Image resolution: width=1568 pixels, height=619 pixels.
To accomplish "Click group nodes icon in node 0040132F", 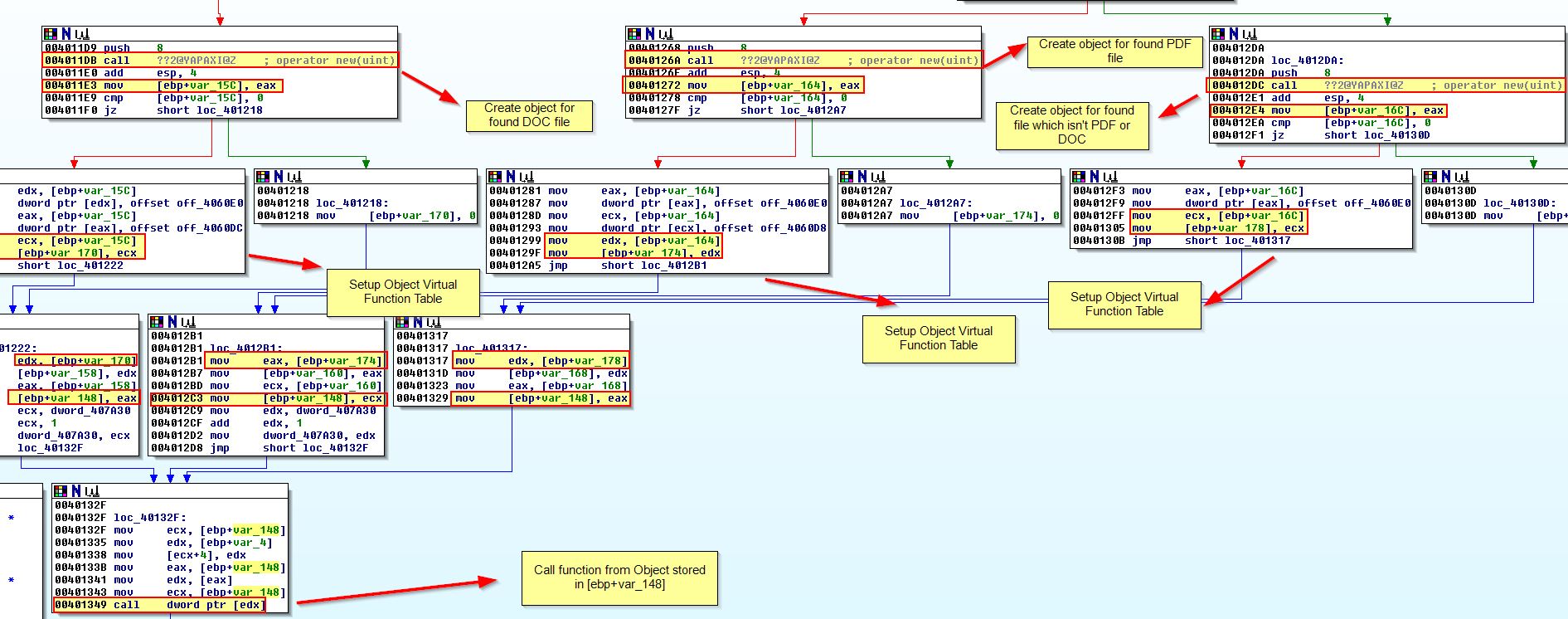I will coord(92,491).
